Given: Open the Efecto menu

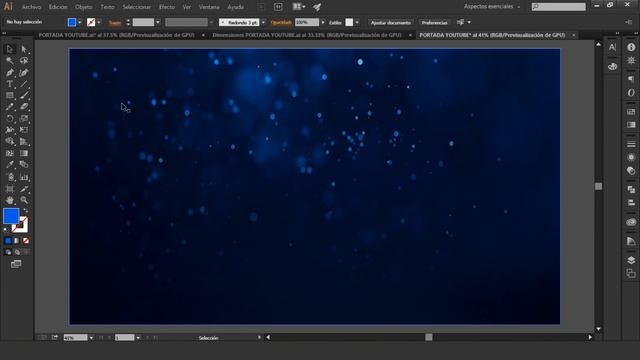Looking at the screenshot, I should pos(167,7).
